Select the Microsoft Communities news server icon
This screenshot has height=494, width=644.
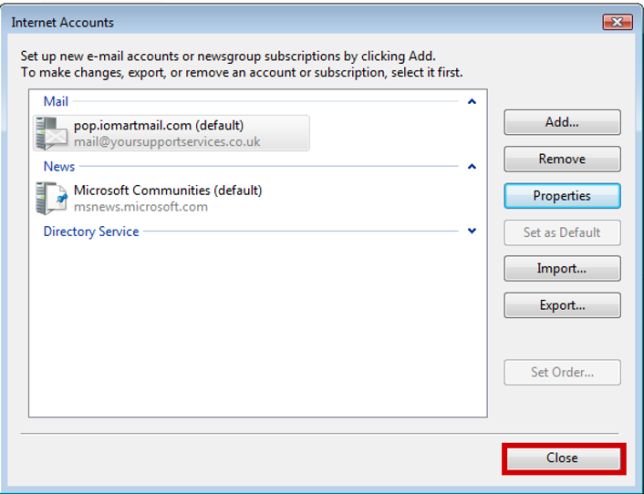coord(51,198)
